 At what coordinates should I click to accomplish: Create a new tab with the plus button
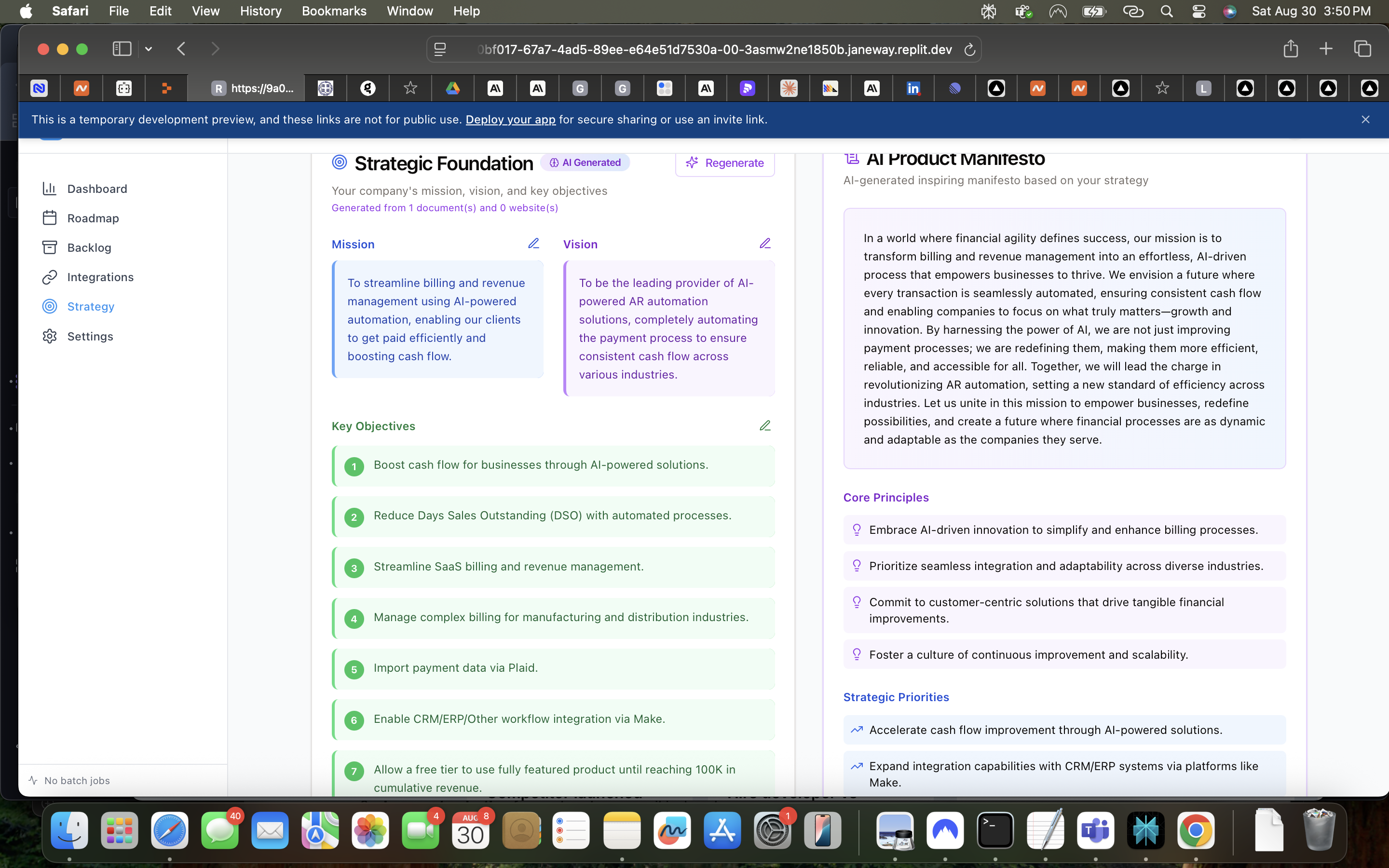(x=1326, y=49)
